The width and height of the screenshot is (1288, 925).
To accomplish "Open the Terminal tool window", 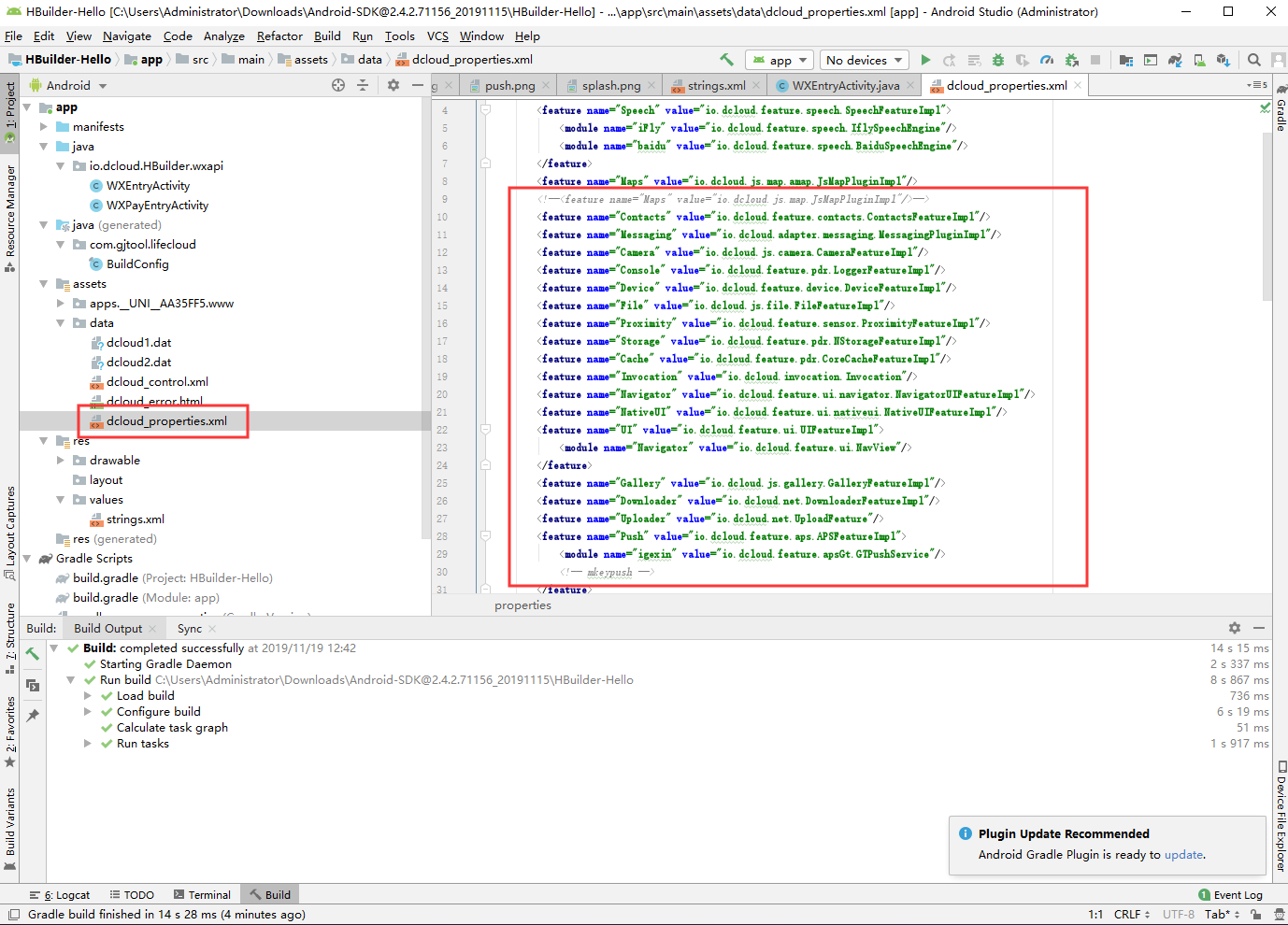I will point(202,894).
